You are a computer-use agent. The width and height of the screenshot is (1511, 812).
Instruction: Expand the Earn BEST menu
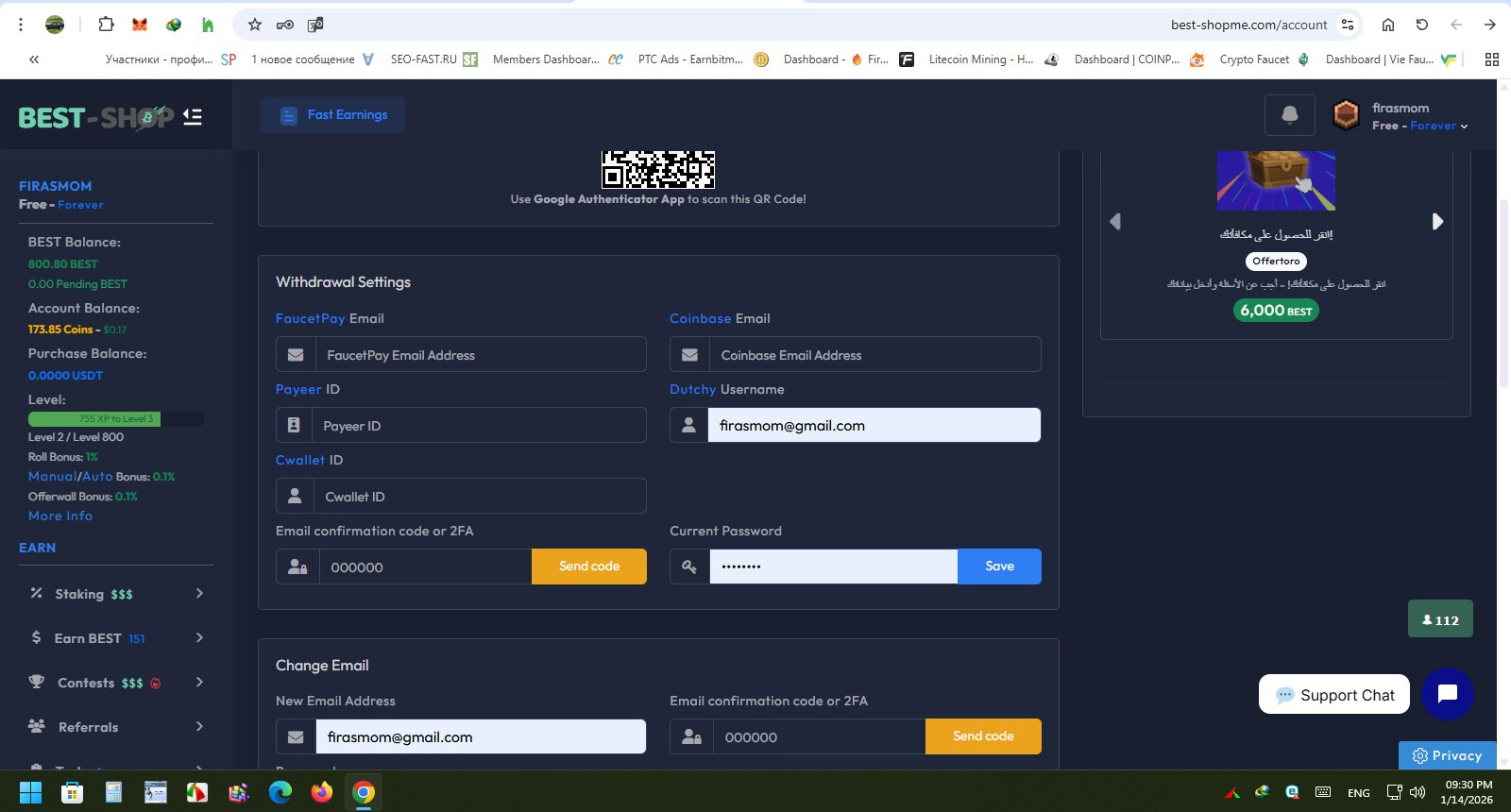[x=116, y=638]
